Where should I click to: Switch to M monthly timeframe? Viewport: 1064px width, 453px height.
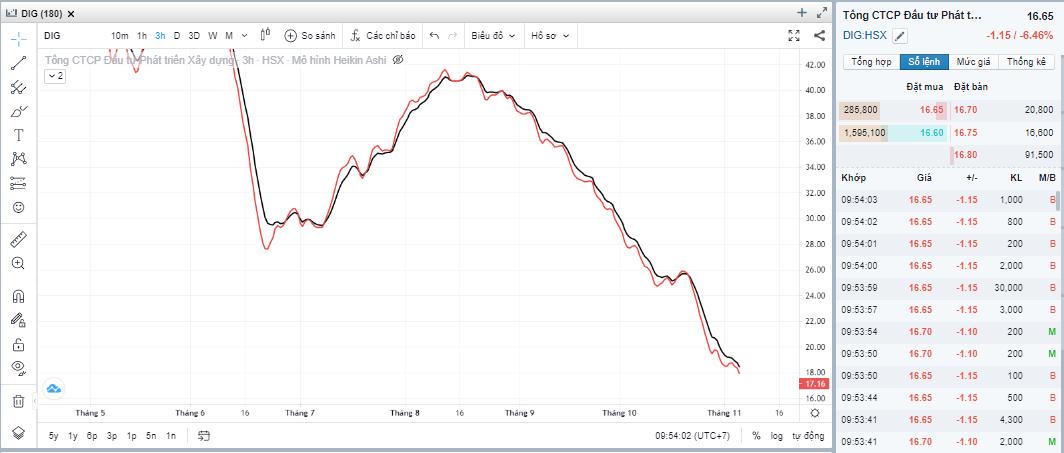(x=229, y=35)
